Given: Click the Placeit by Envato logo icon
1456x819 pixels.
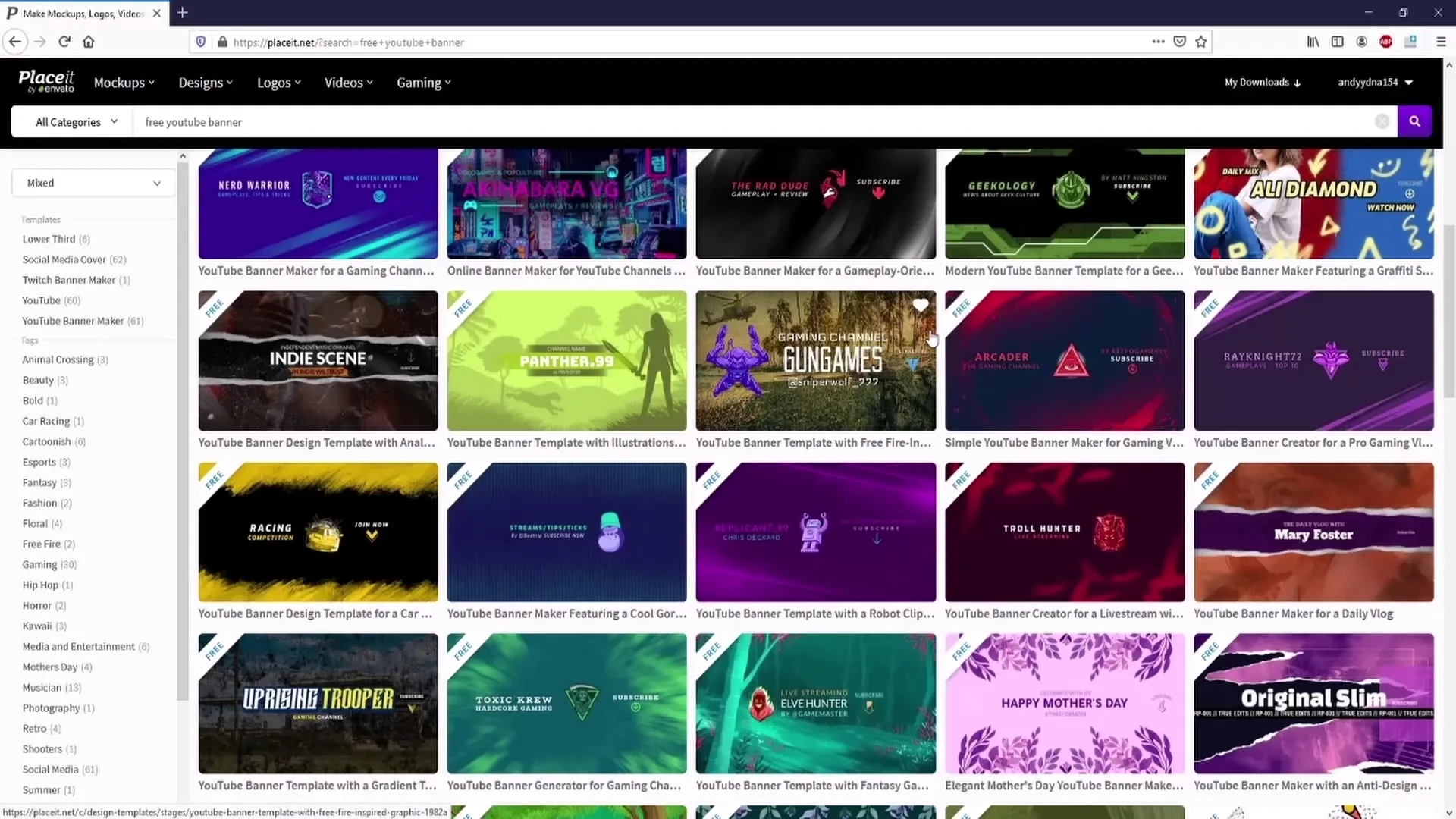Looking at the screenshot, I should [47, 82].
